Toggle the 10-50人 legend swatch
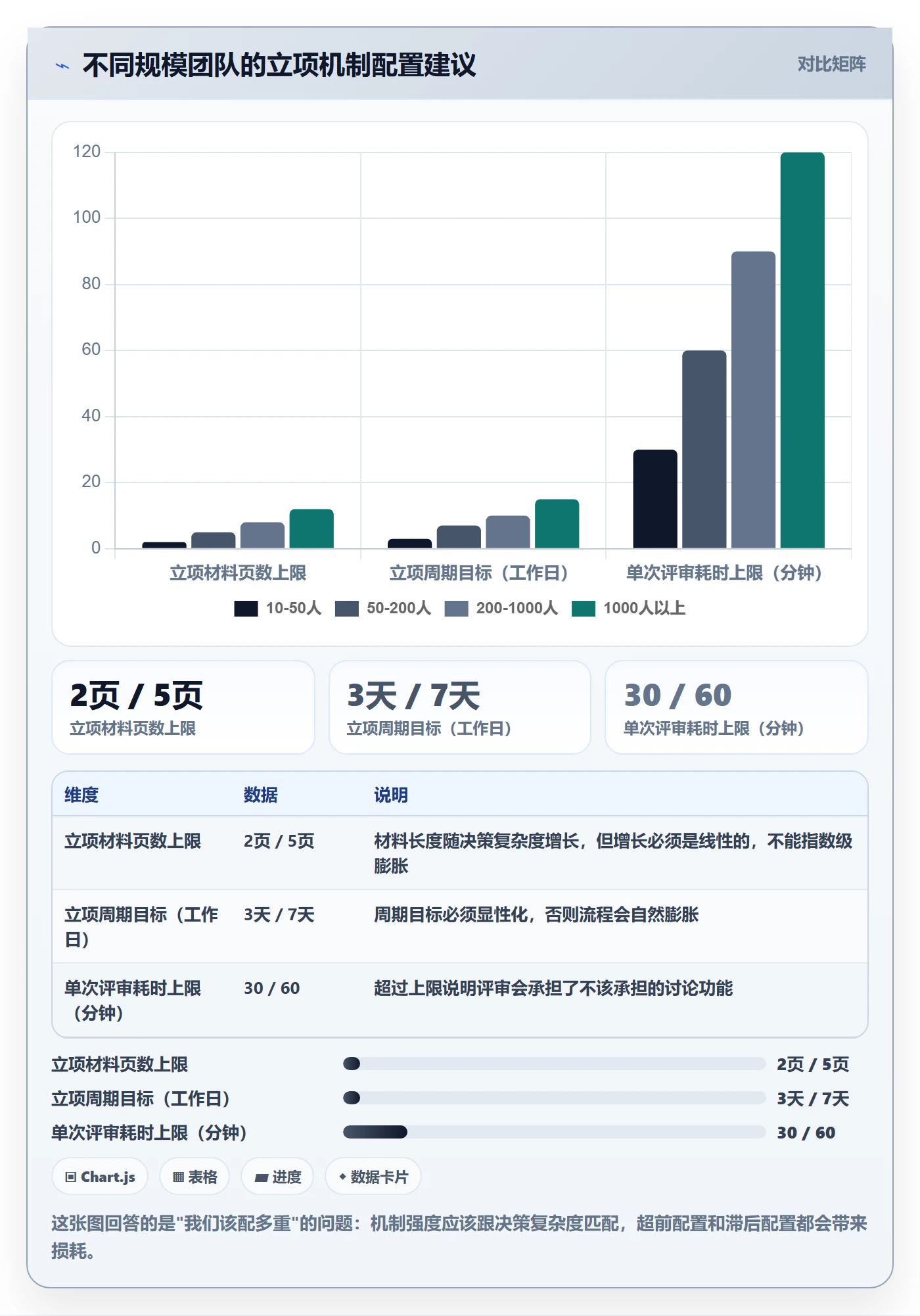Viewport: 920px width, 1316px height. (x=246, y=608)
